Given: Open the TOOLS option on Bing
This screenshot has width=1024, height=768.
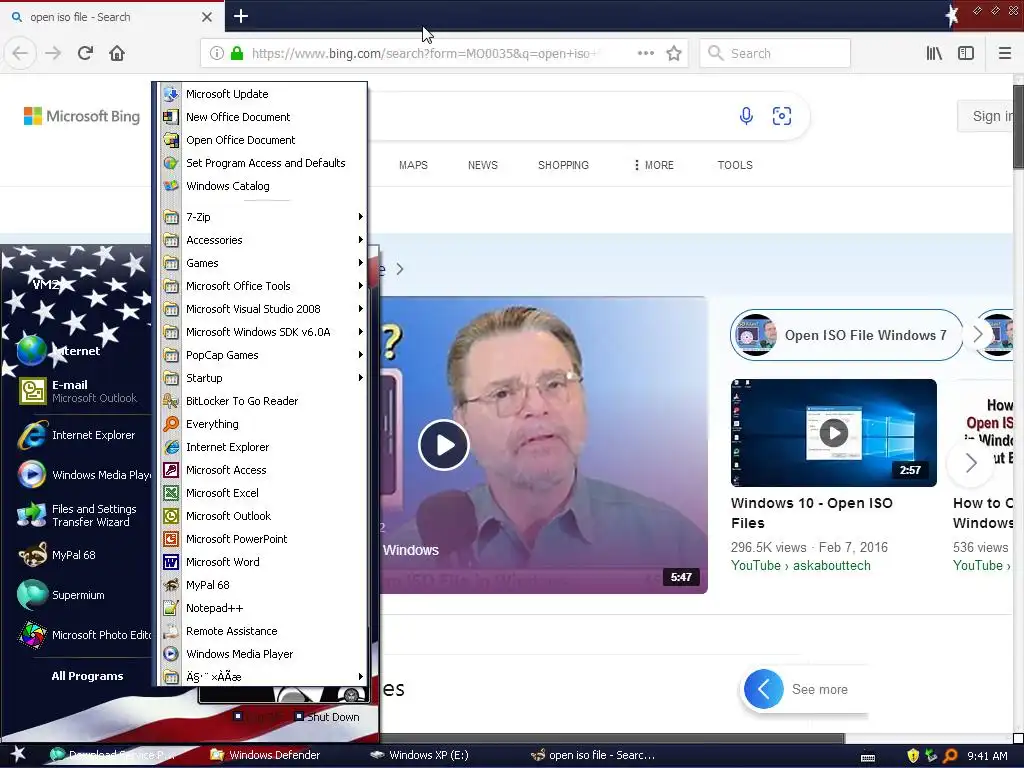Looking at the screenshot, I should point(735,165).
